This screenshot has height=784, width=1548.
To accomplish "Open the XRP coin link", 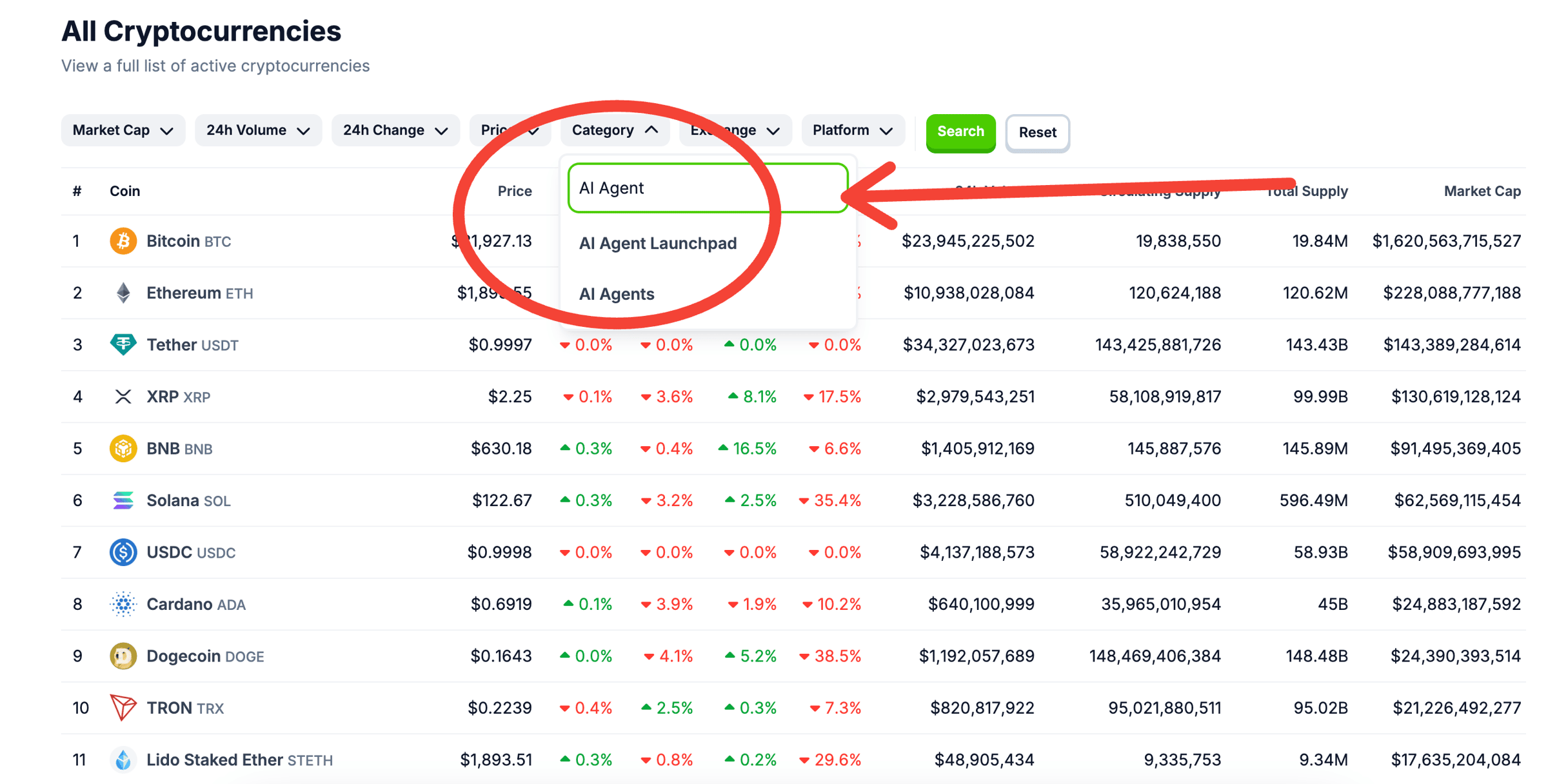I will click(x=178, y=397).
